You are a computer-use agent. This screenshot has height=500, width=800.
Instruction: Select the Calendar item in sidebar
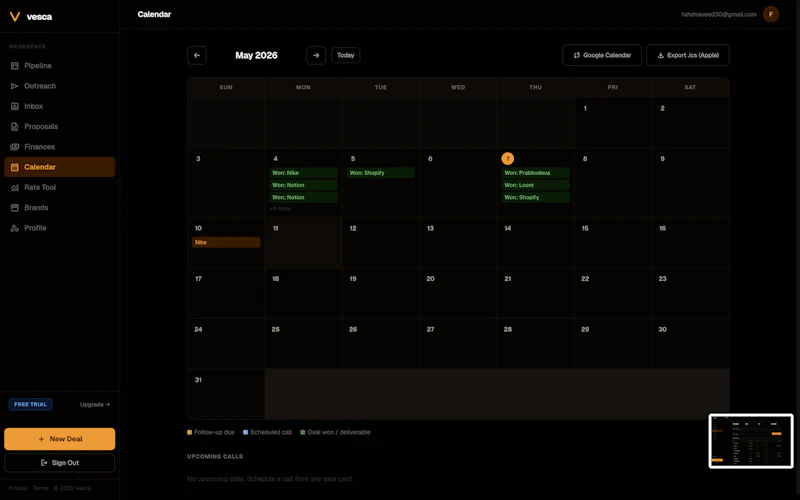point(60,167)
